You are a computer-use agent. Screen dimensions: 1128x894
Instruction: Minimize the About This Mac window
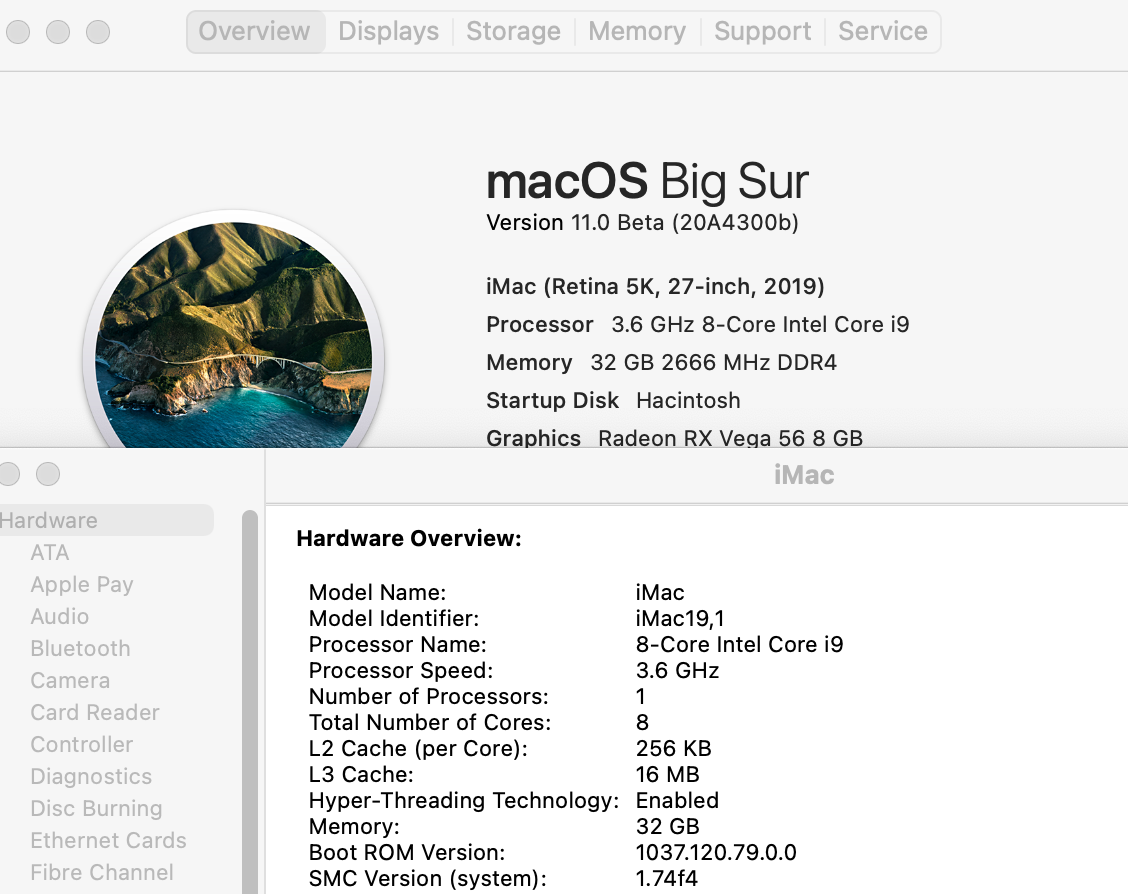[x=58, y=32]
